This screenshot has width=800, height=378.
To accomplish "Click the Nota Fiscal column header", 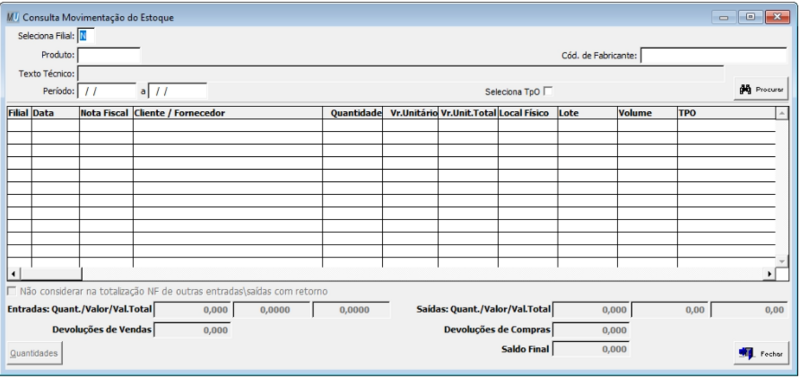I will tap(106, 113).
